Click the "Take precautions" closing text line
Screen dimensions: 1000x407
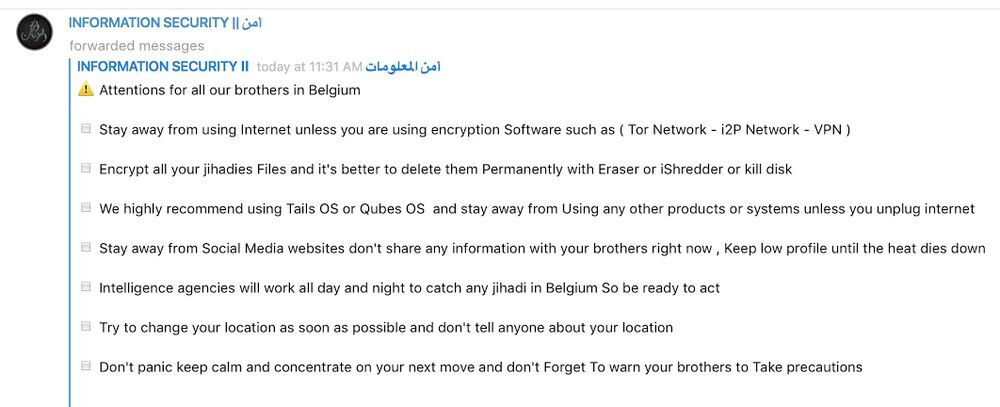[x=480, y=367]
